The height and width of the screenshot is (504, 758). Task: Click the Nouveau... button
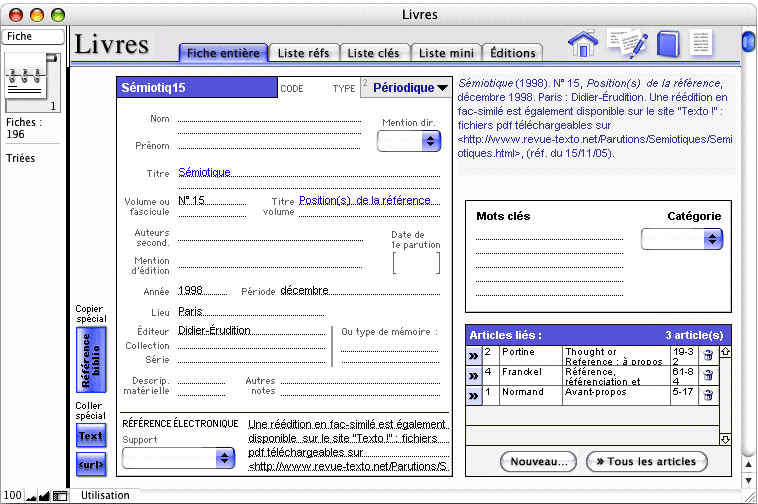pyautogui.click(x=539, y=461)
